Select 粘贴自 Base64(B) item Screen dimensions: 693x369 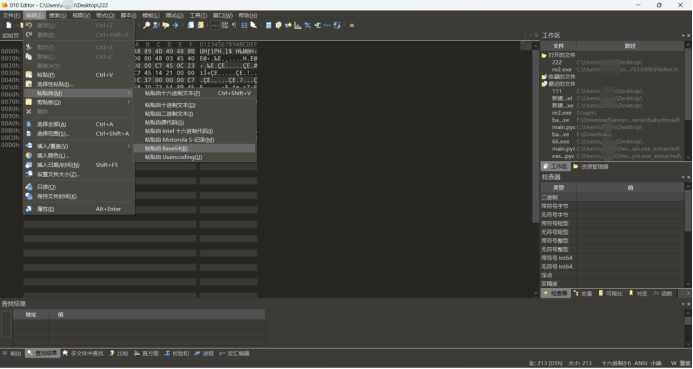tap(194, 148)
